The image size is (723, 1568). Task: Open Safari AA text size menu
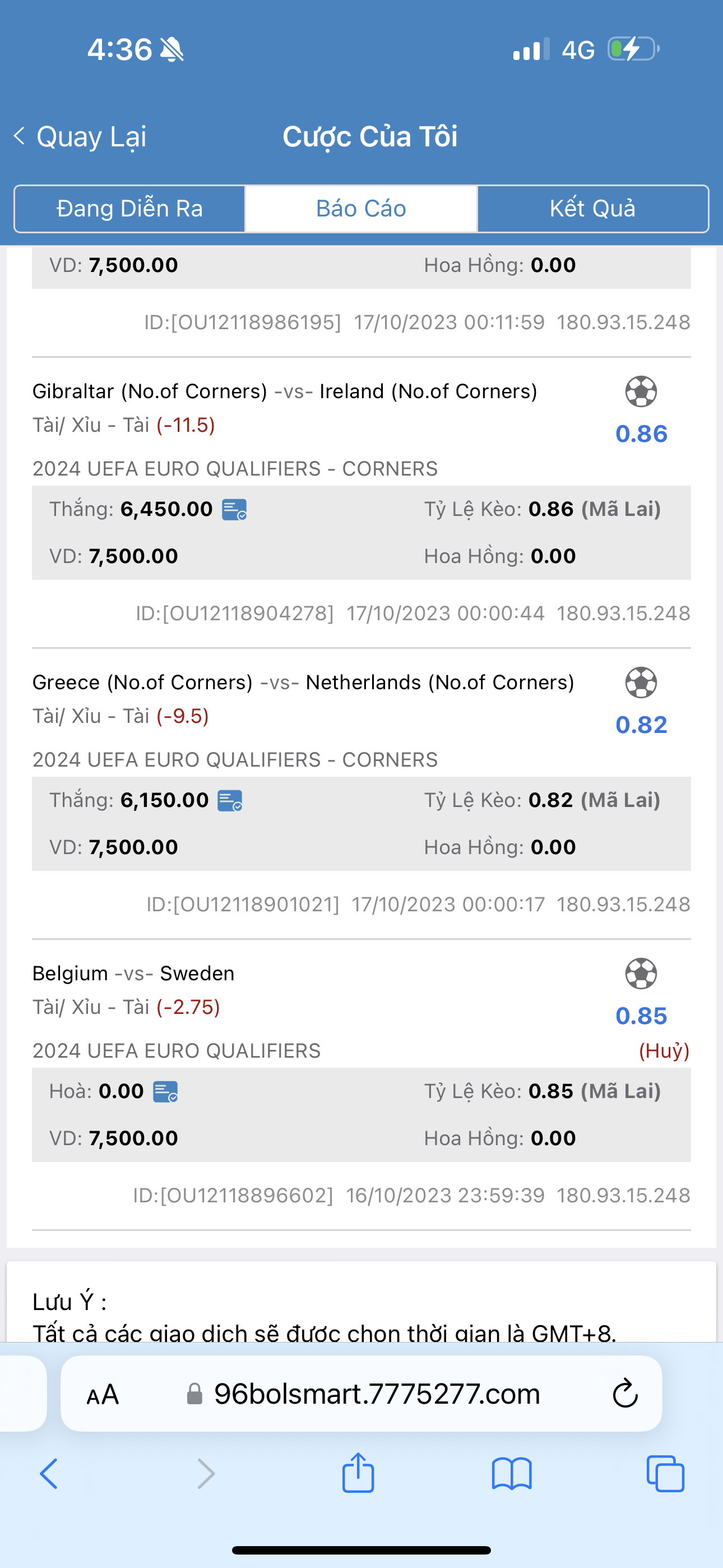click(x=102, y=1395)
